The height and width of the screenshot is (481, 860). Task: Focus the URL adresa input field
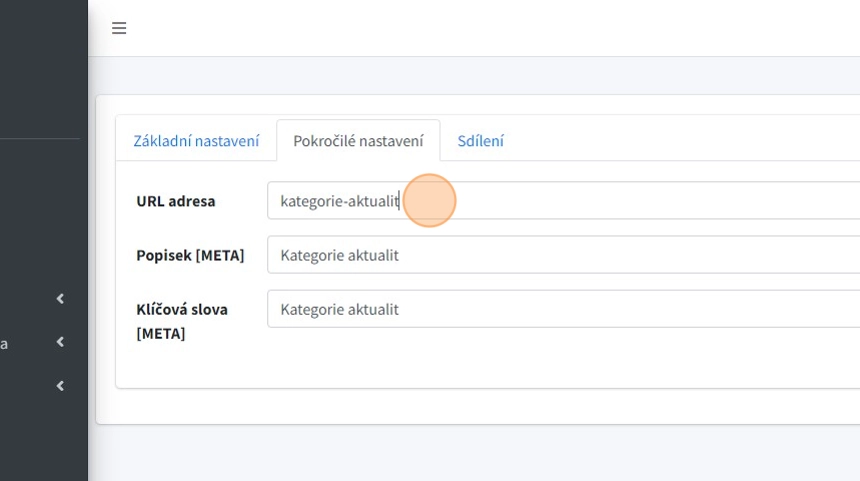coord(600,201)
